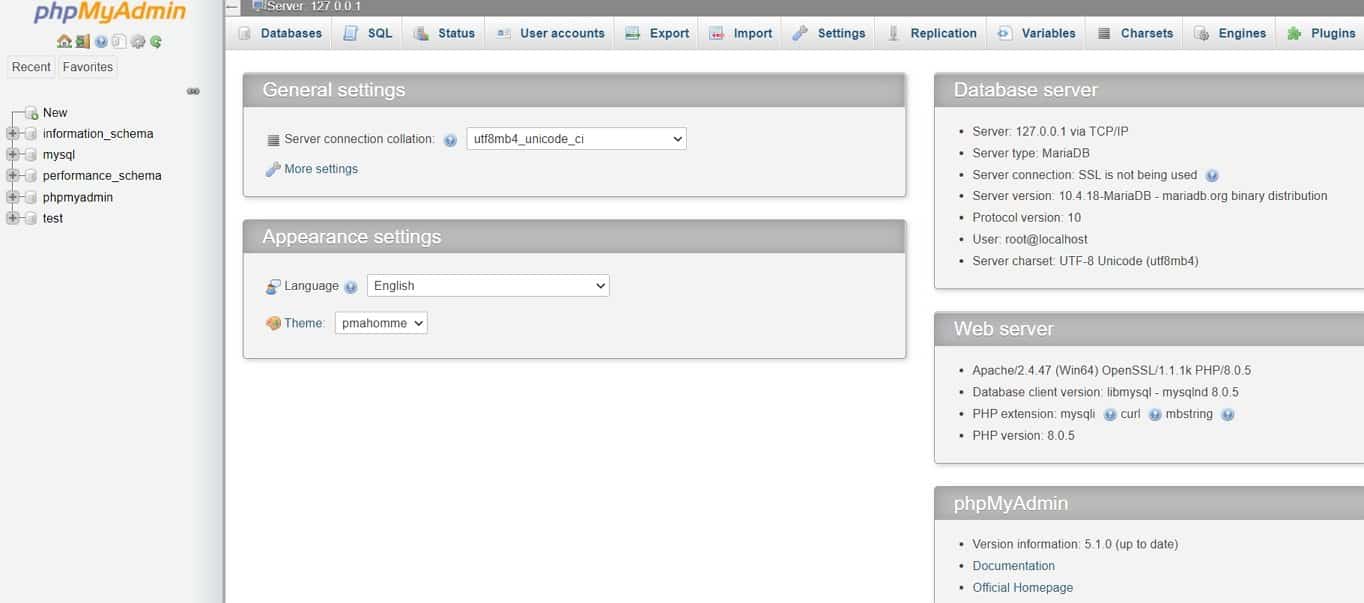Viewport: 1364px width, 603px height.
Task: Click the New database icon in tree
Action: [31, 113]
